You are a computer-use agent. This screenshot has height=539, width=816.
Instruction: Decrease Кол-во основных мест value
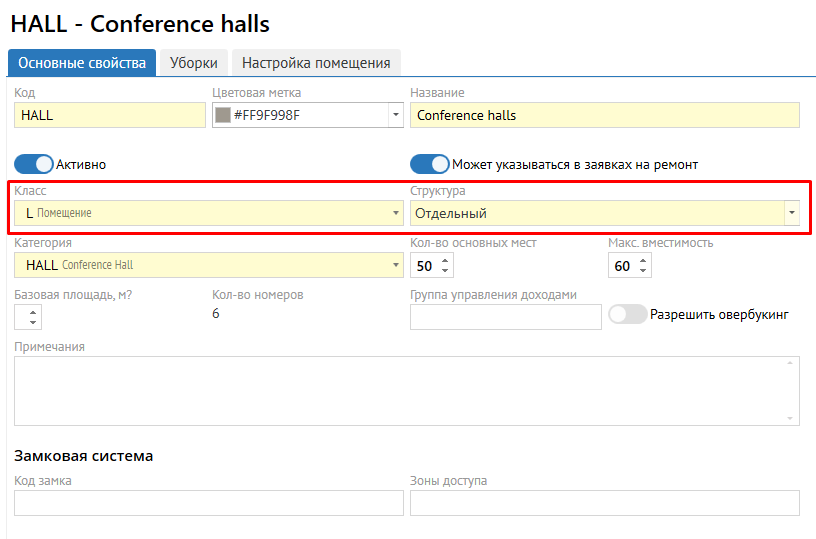coord(446,271)
